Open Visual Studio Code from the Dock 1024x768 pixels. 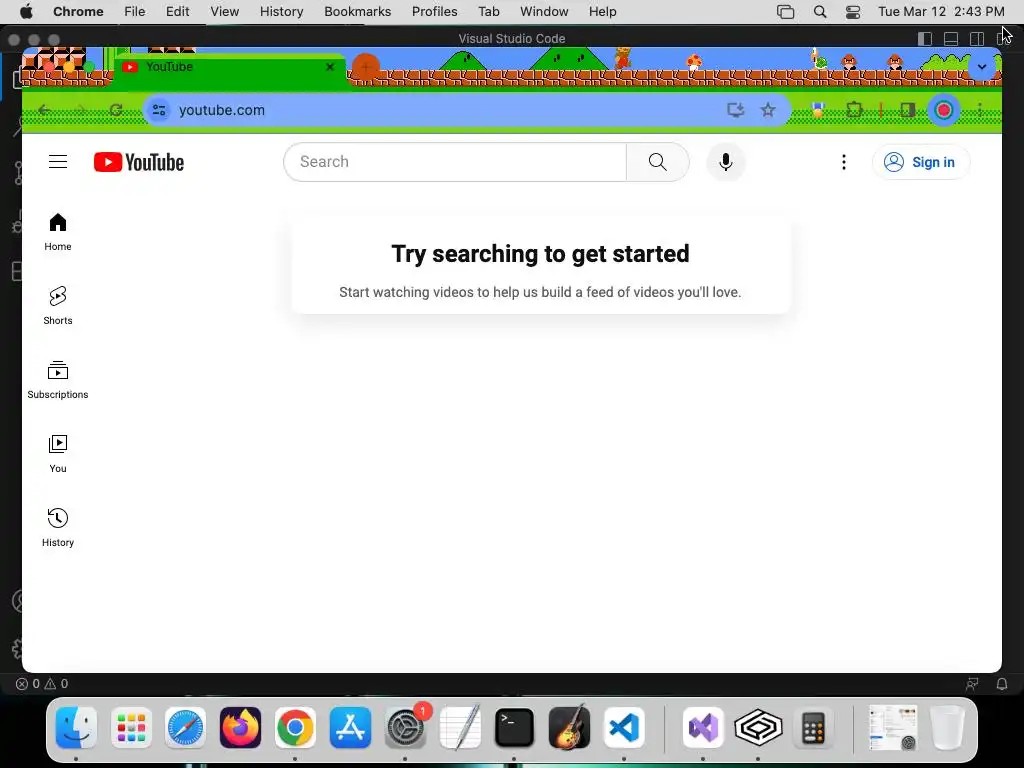(624, 728)
